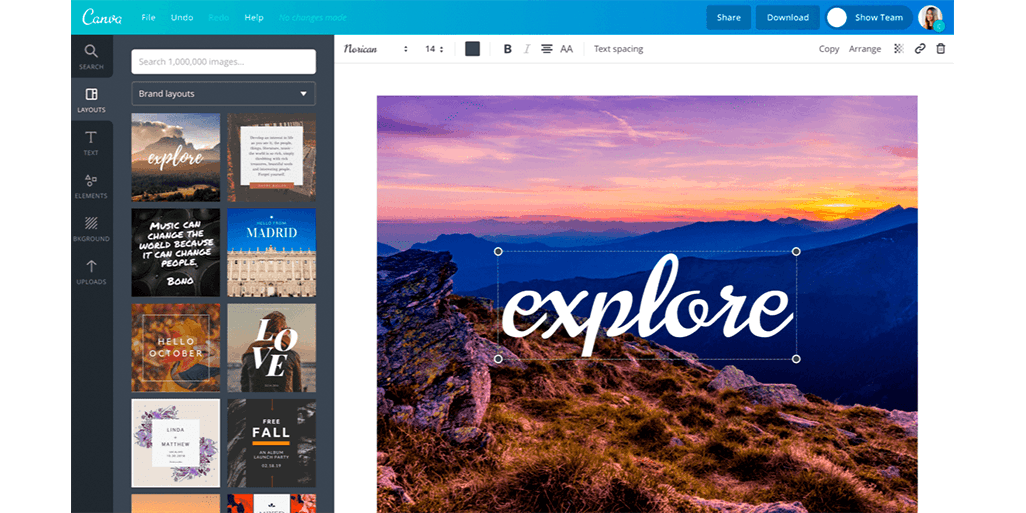Select the explore mountain layout thumbnail
Image resolution: width=1026 pixels, height=513 pixels.
pyautogui.click(x=175, y=157)
